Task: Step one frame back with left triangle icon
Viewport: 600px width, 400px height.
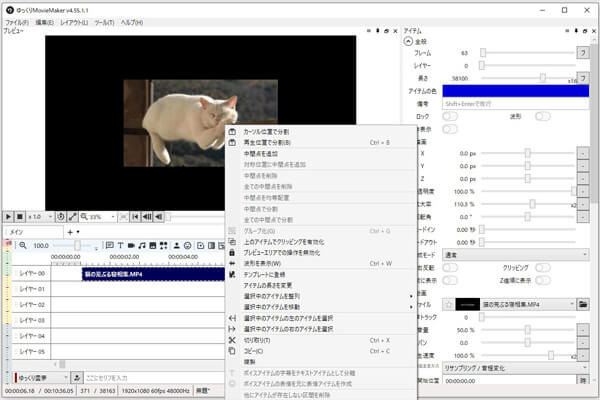Action: pyautogui.click(x=158, y=217)
